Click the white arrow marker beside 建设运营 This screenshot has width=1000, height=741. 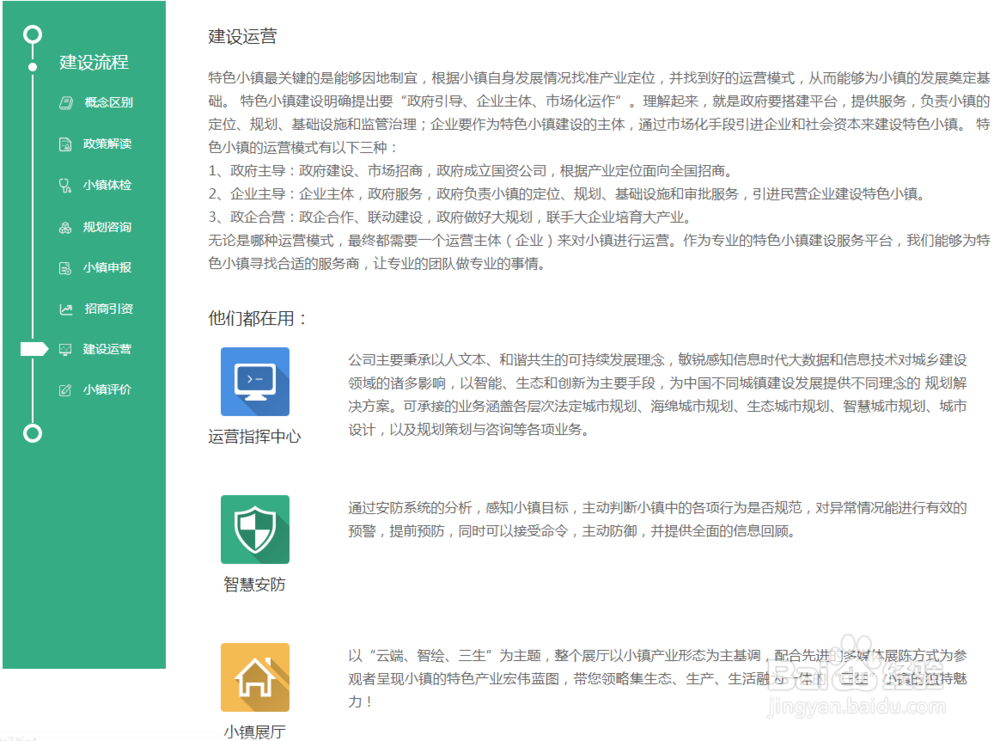point(34,349)
